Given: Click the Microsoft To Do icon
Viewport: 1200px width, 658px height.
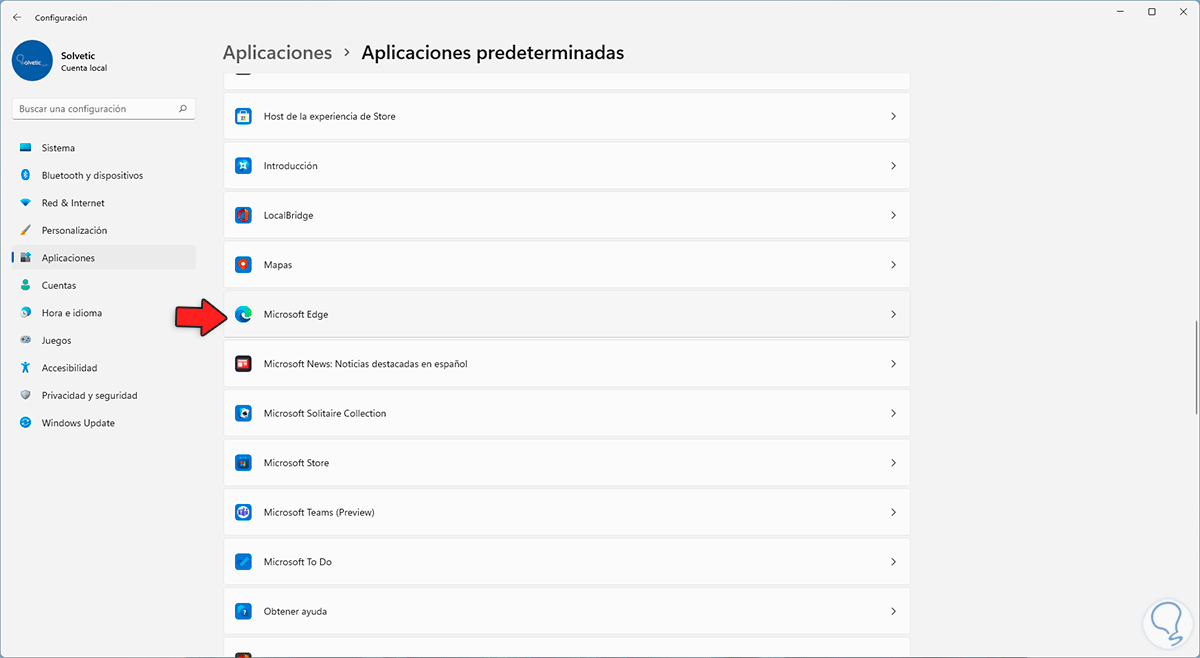Looking at the screenshot, I should [x=243, y=562].
